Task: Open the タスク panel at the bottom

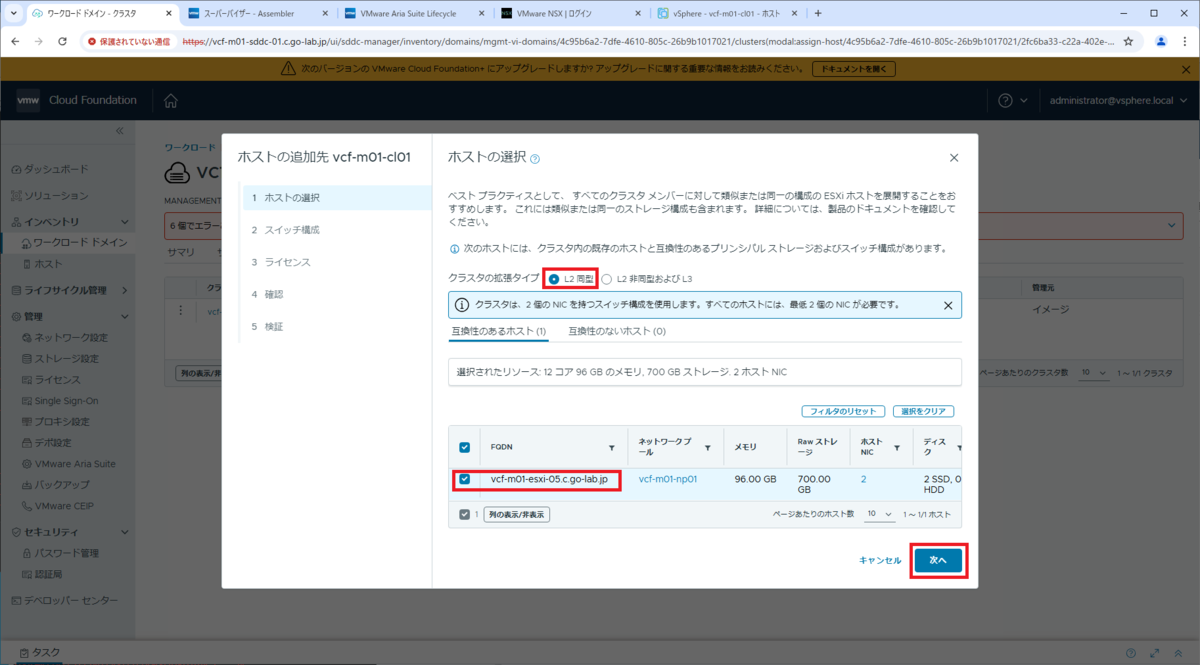Action: tap(40, 653)
